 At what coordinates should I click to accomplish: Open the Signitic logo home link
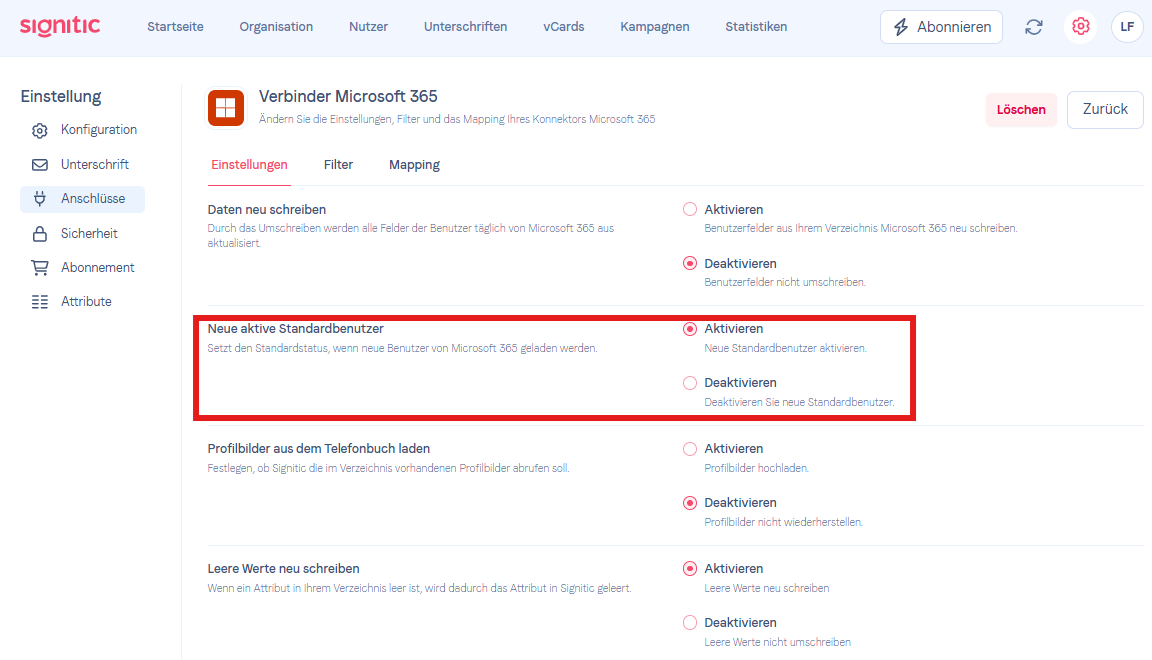tap(60, 26)
